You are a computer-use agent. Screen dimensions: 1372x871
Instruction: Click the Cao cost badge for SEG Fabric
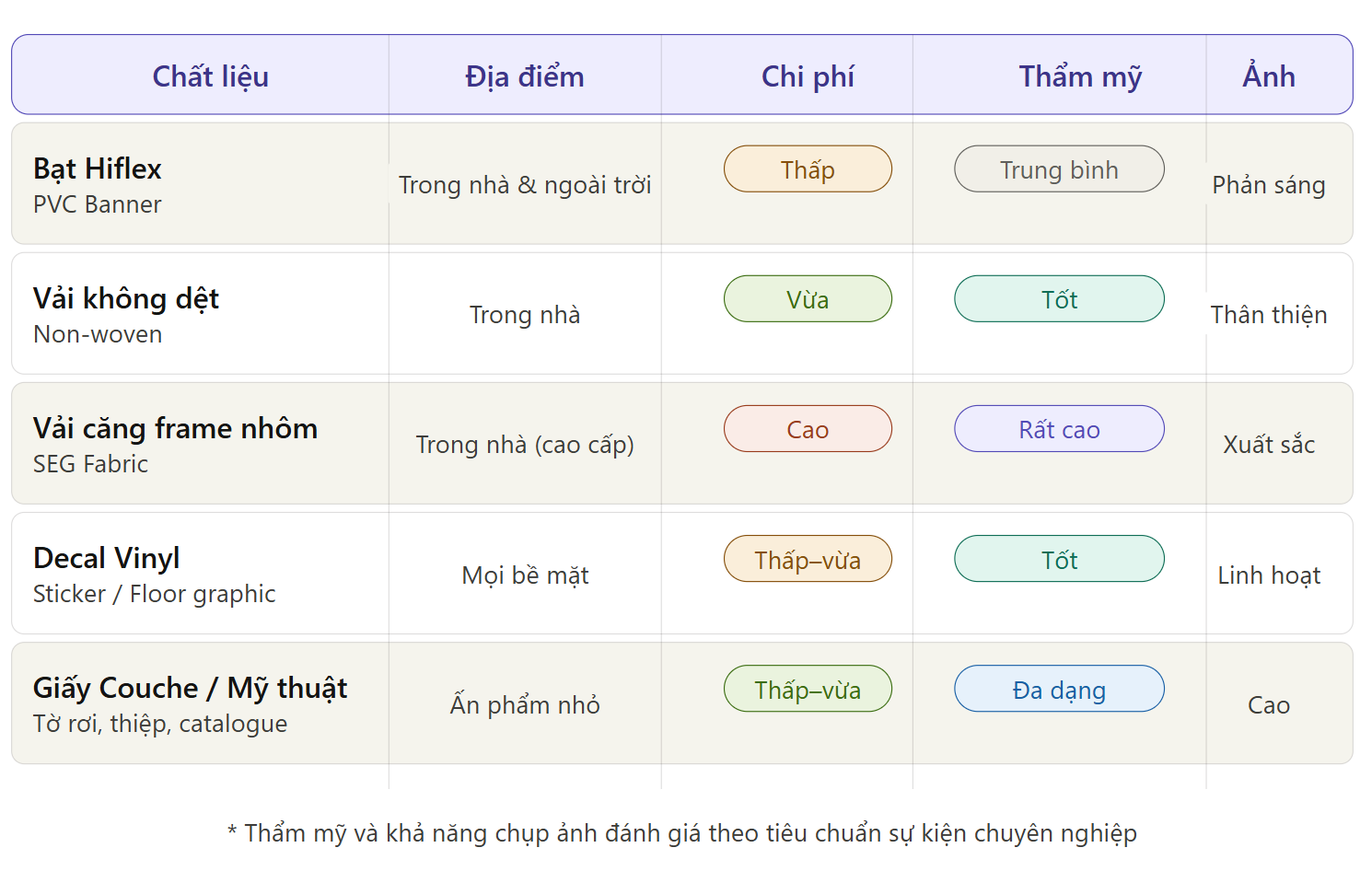point(808,429)
